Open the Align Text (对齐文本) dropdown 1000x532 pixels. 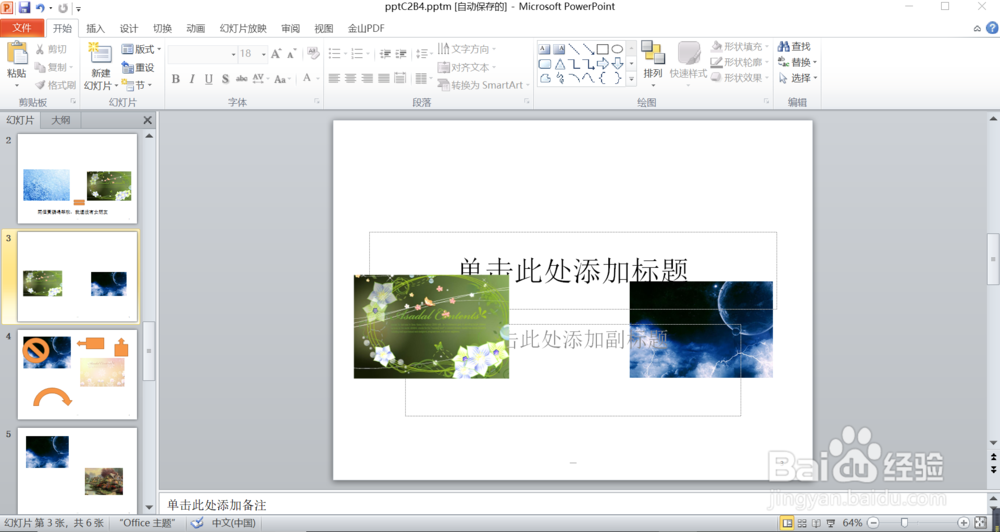(467, 67)
